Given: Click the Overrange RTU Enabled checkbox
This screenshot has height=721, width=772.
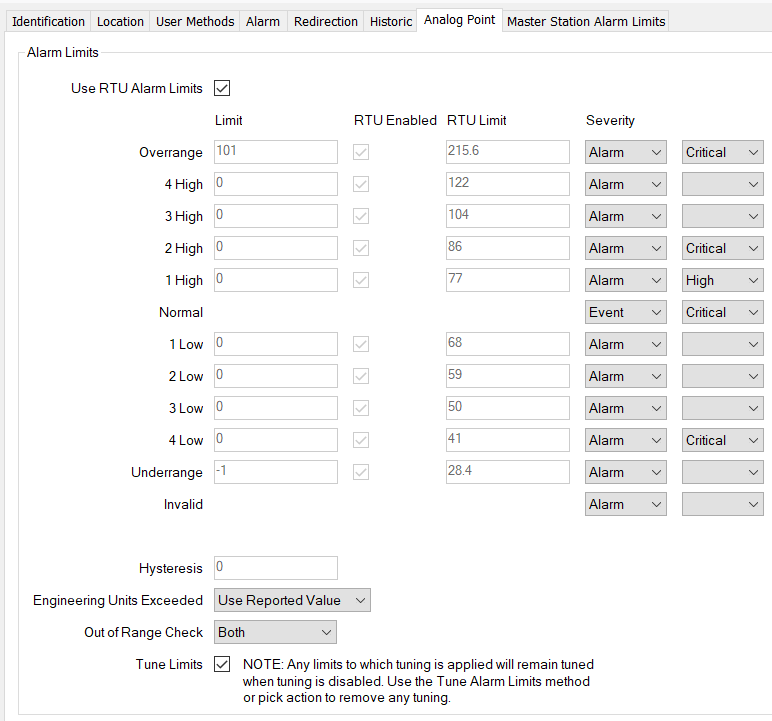Looking at the screenshot, I should click(x=361, y=152).
